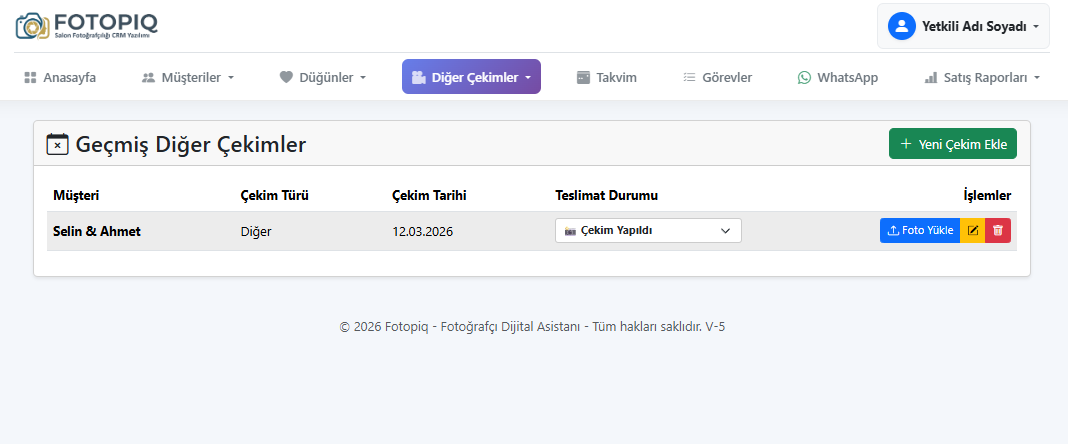Go to Anasayfa home page
1068x444 pixels.
(x=60, y=77)
